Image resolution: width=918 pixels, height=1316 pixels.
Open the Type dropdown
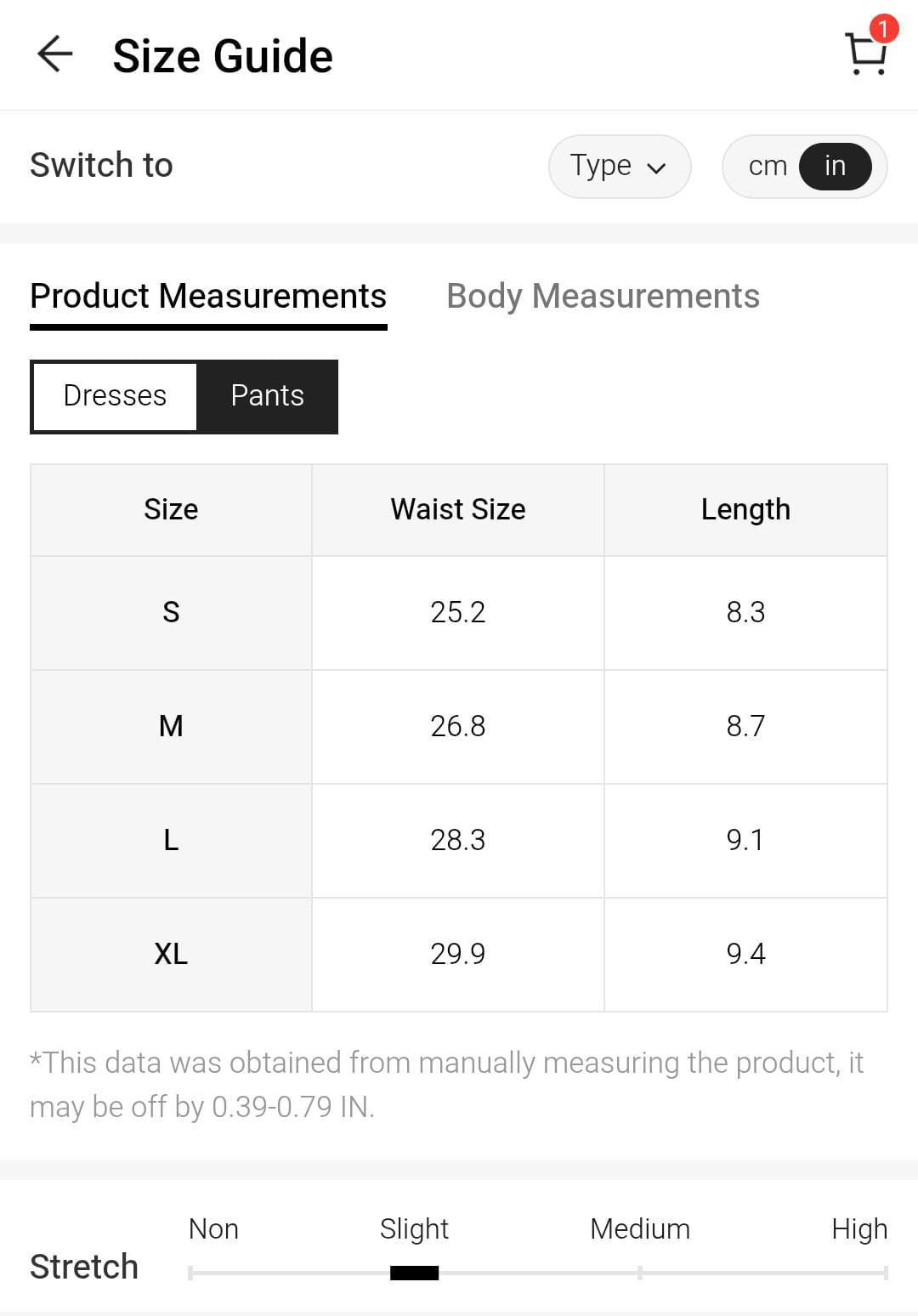[x=618, y=166]
